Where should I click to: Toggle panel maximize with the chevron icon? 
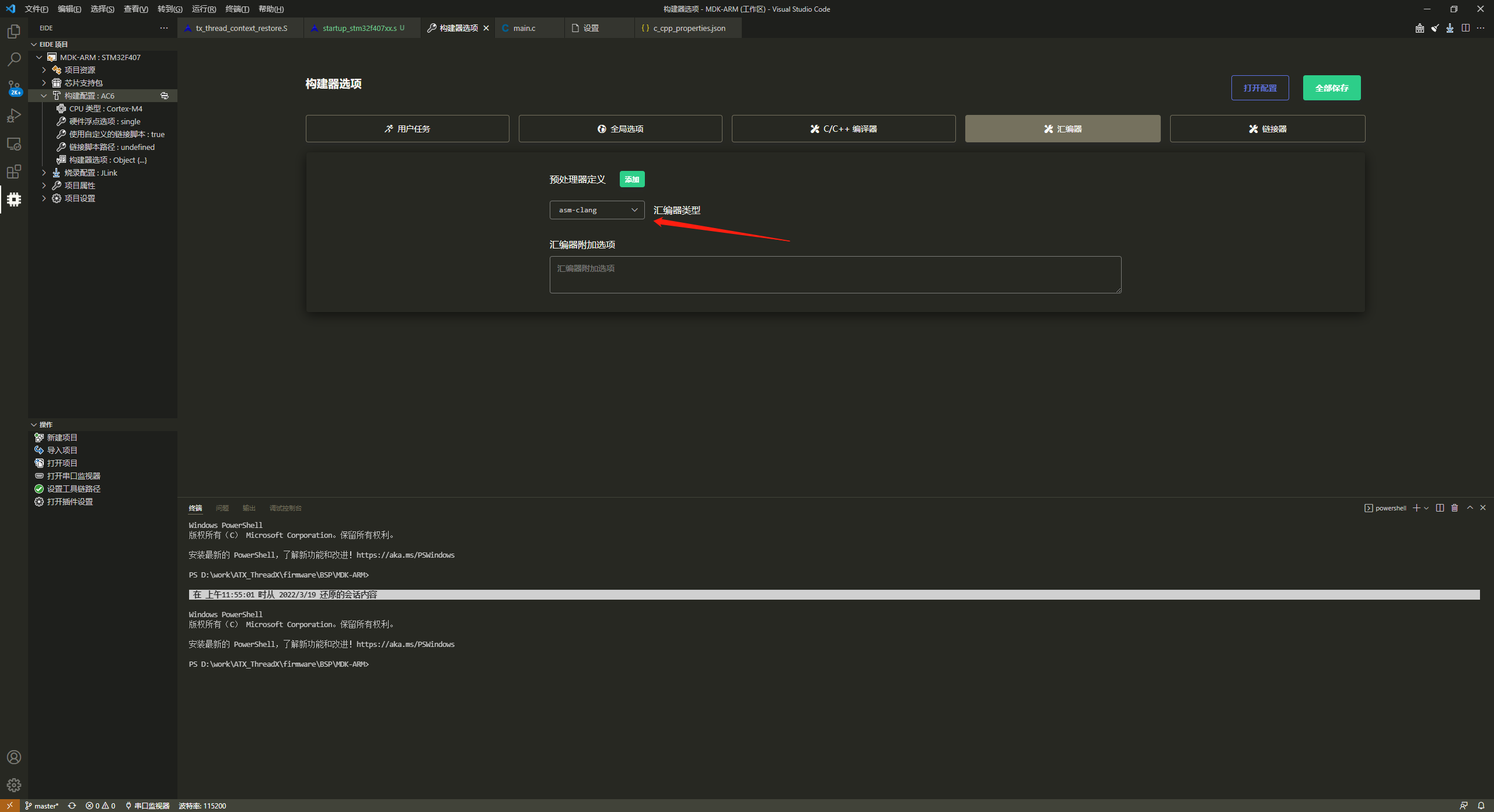point(1469,508)
